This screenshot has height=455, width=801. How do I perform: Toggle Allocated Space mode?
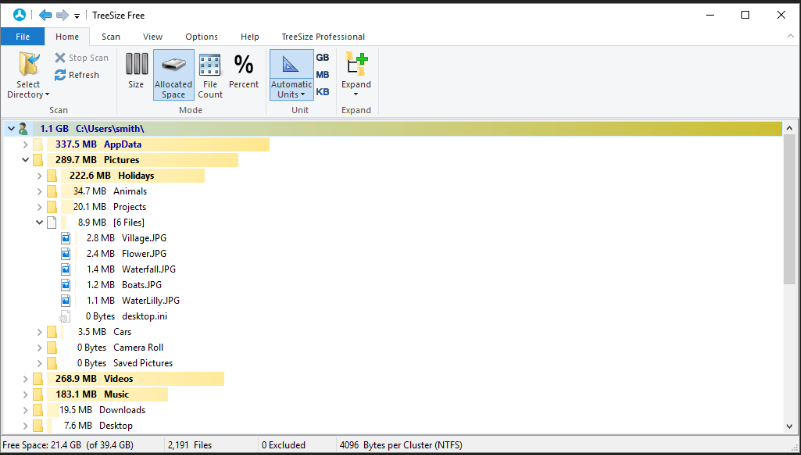point(174,75)
